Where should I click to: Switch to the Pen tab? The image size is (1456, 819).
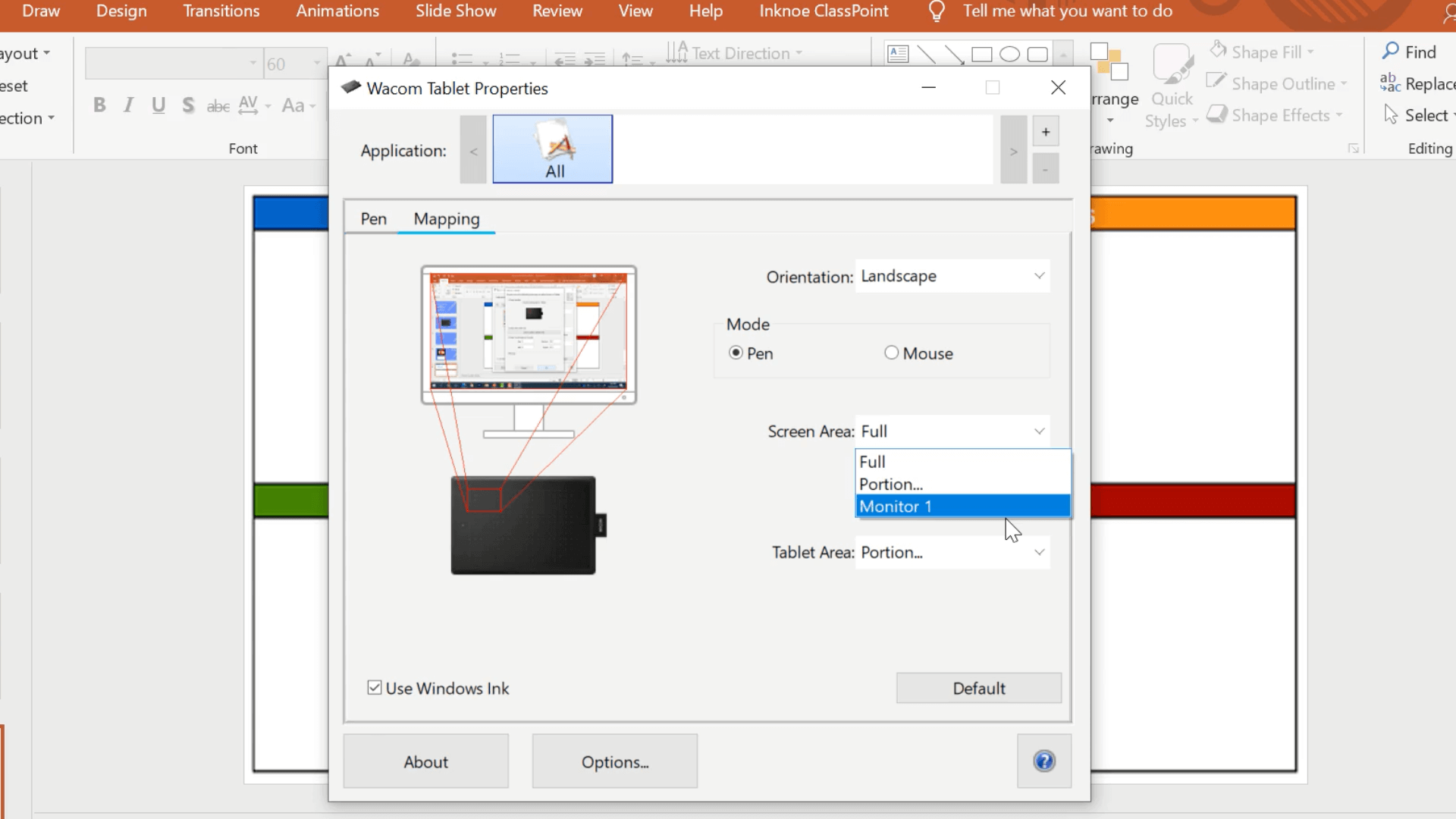(x=373, y=219)
